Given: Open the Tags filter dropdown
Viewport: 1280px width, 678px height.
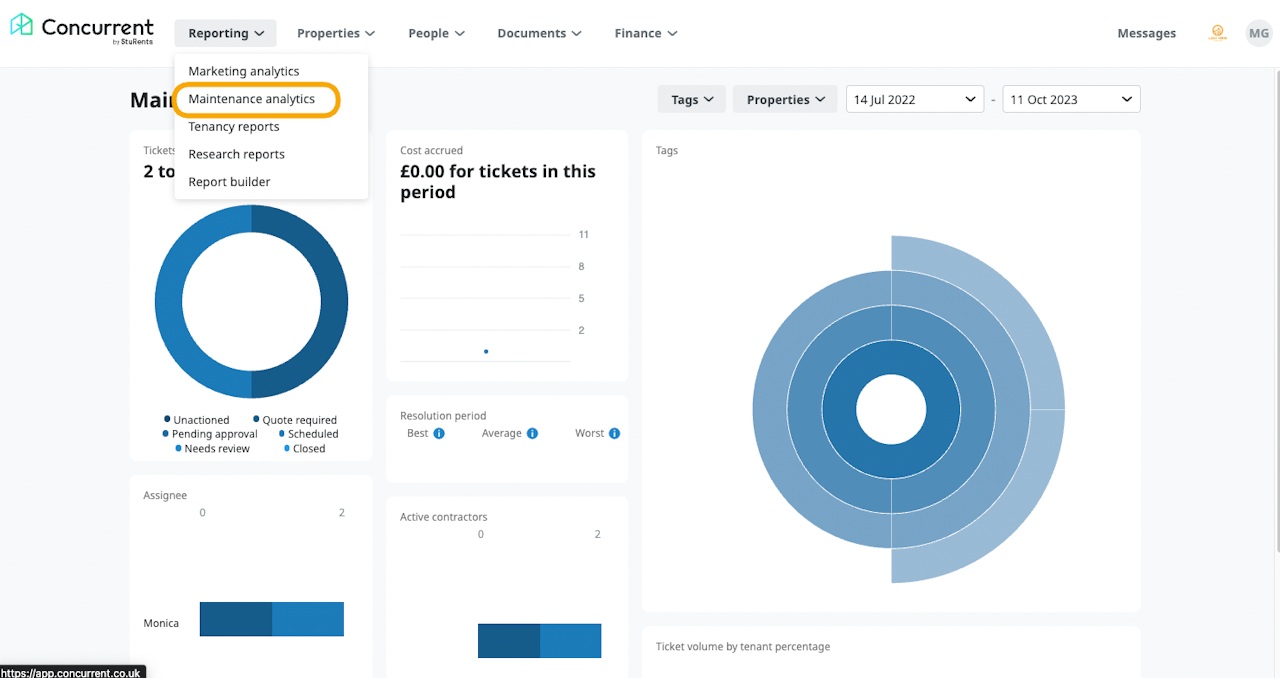Looking at the screenshot, I should 692,99.
